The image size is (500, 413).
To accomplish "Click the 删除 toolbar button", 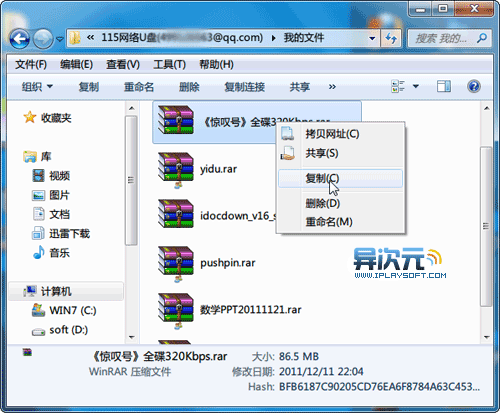I will pos(189,87).
